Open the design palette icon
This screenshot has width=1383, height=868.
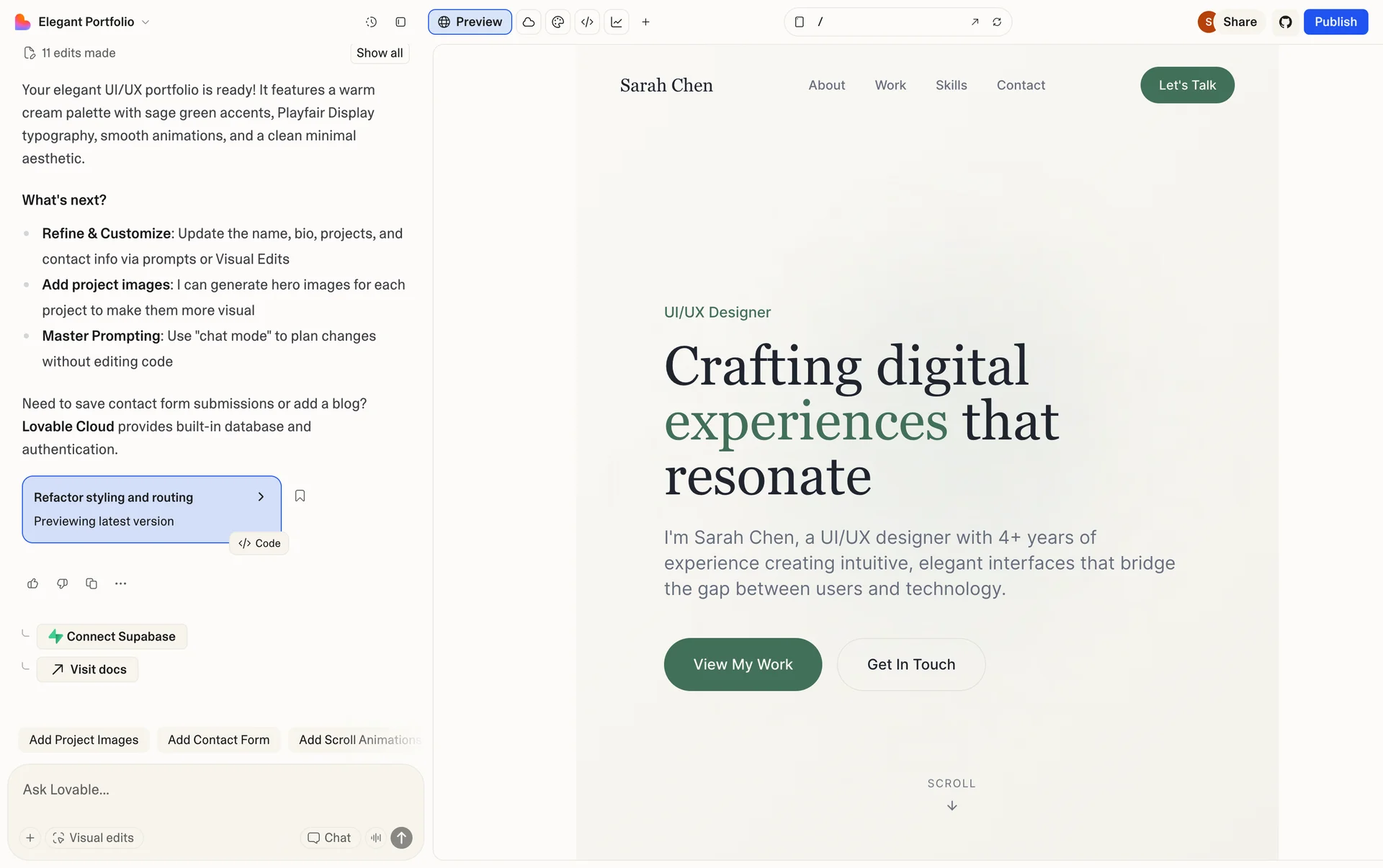558,22
